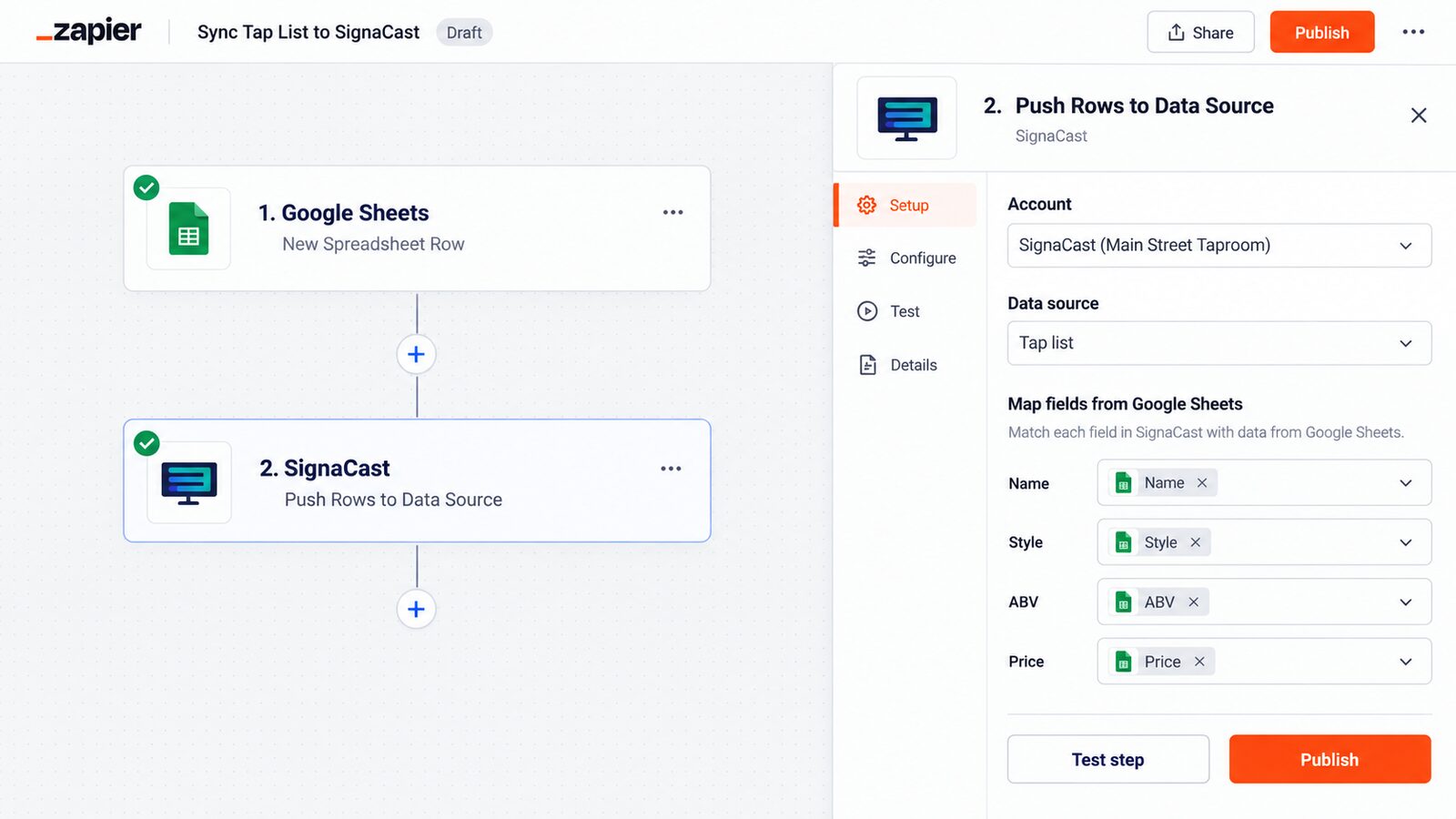Expand the Price field mapping dropdown
Image resolution: width=1456 pixels, height=819 pixels.
click(1406, 662)
